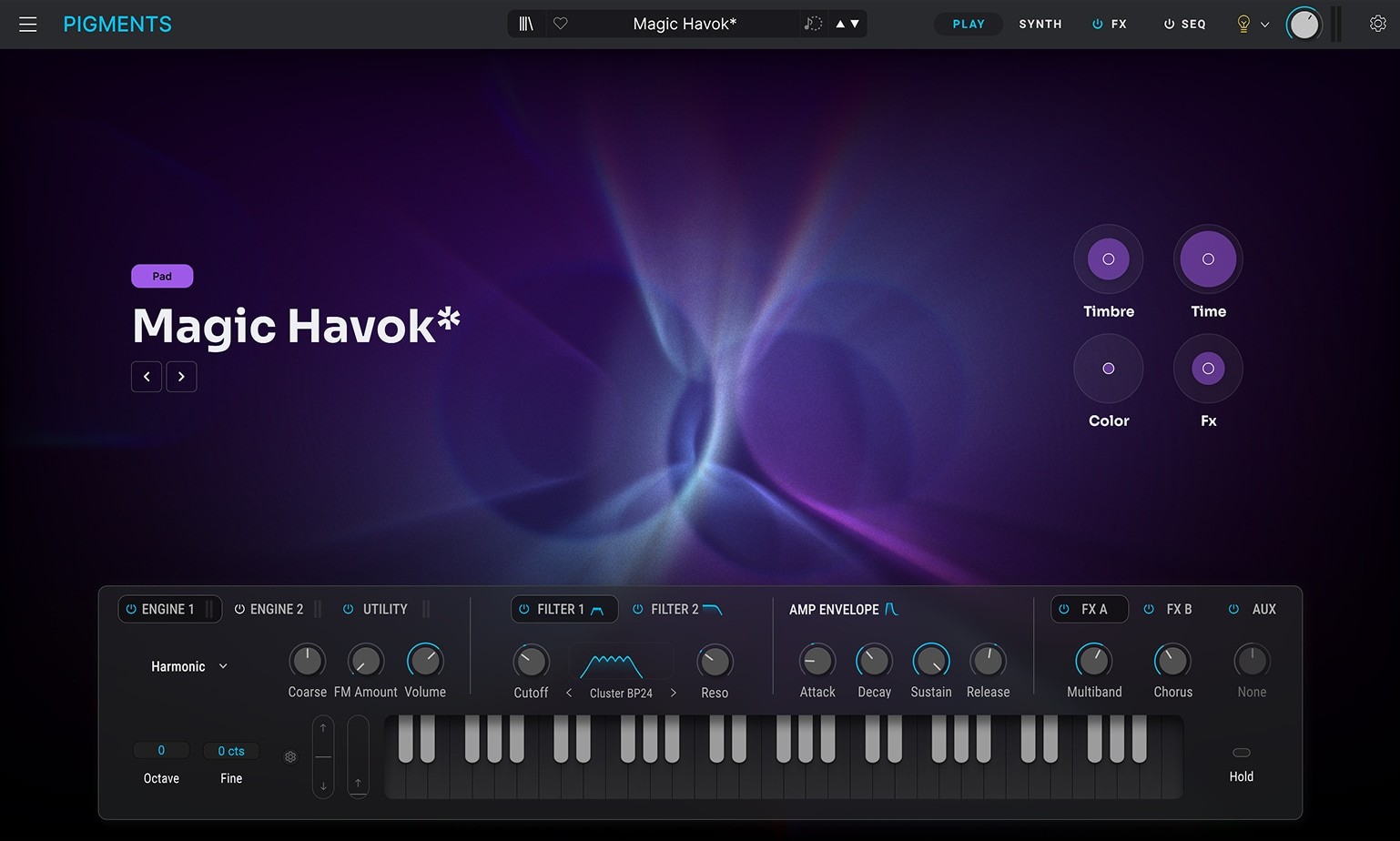Click the Filter 2 lowpass shape icon

713,609
